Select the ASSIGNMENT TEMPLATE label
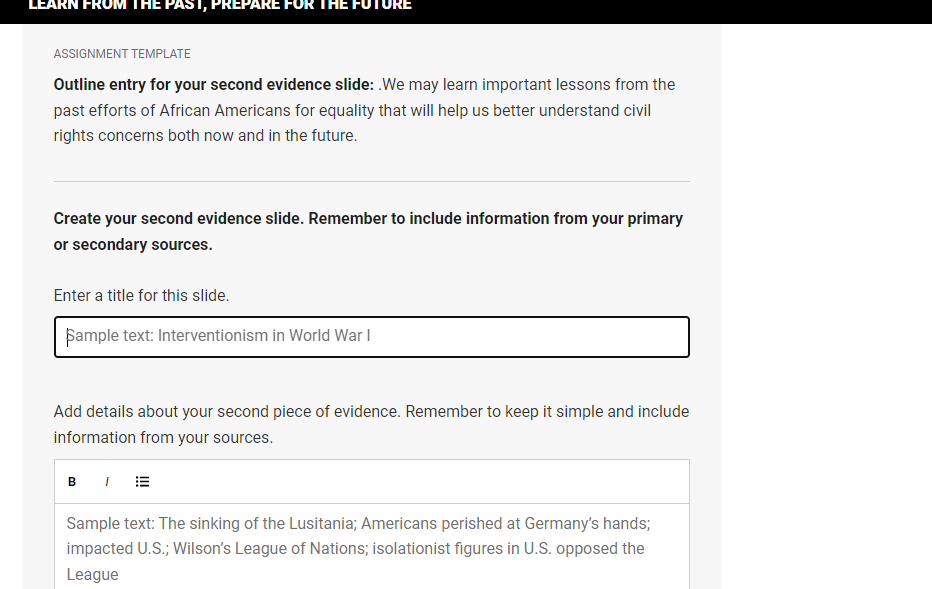The width and height of the screenshot is (932, 589). pos(122,54)
